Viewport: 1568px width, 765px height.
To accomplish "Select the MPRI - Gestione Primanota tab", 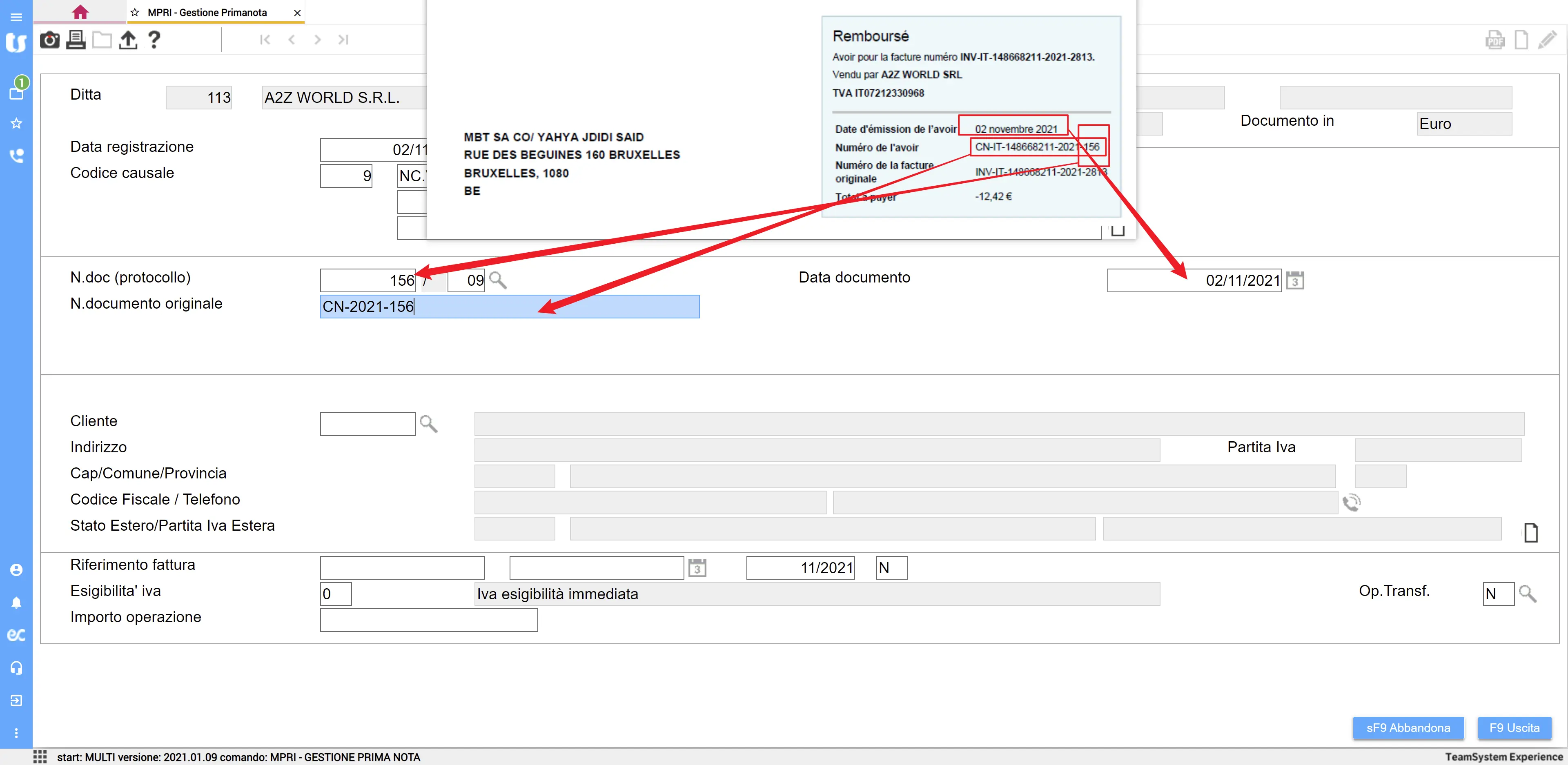I will (x=207, y=12).
